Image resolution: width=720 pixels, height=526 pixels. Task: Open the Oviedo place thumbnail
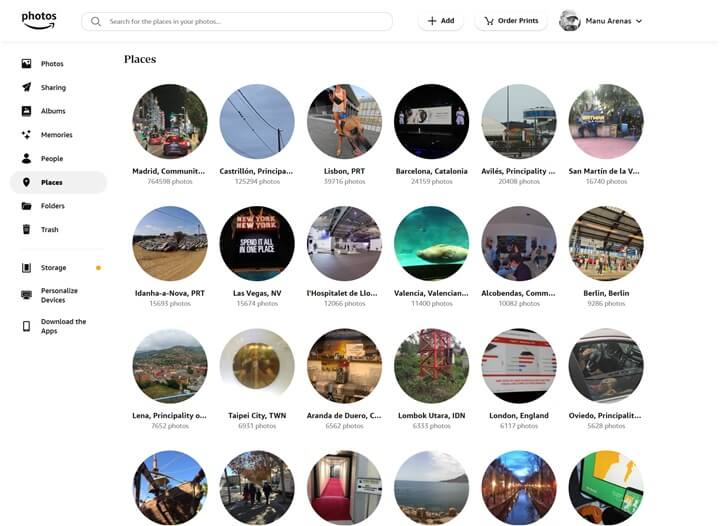[x=606, y=366]
